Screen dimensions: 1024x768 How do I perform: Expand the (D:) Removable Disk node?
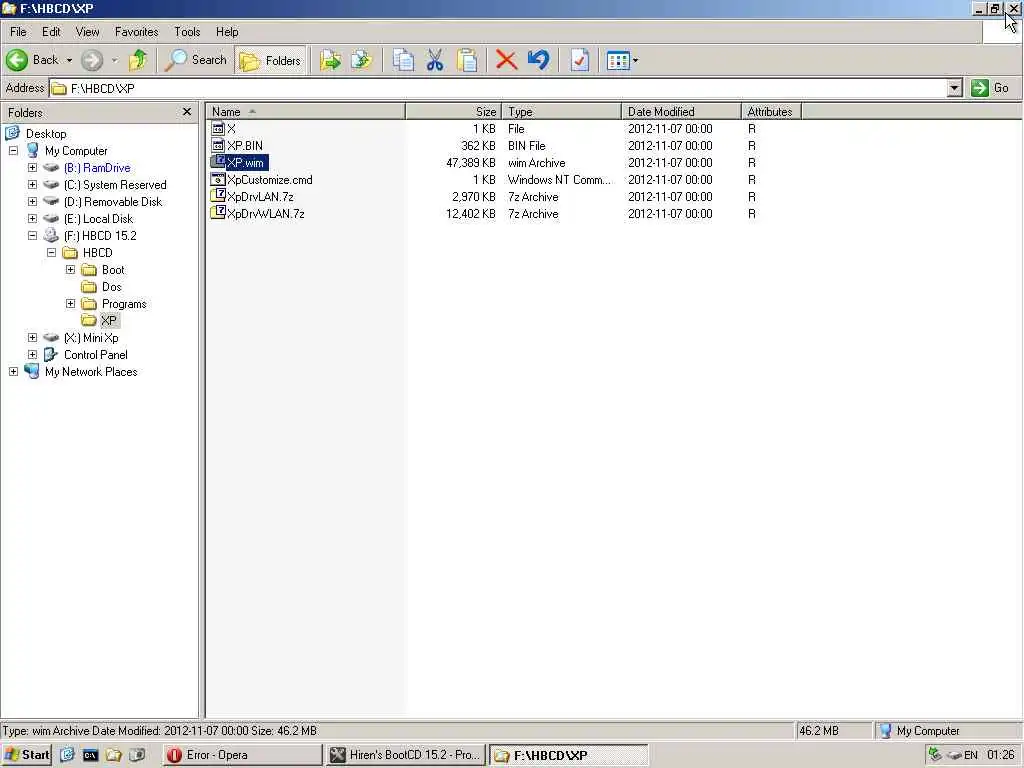point(32,202)
